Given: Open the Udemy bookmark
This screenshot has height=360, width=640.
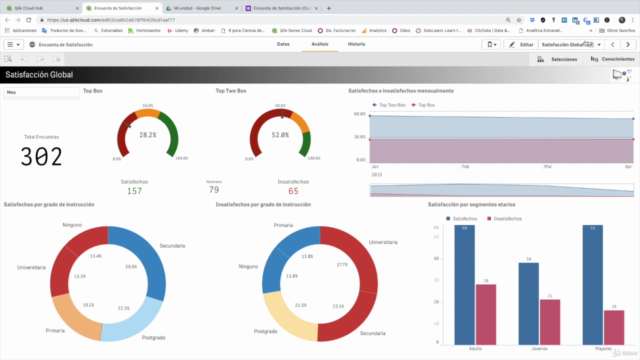Looking at the screenshot, I should (178, 31).
